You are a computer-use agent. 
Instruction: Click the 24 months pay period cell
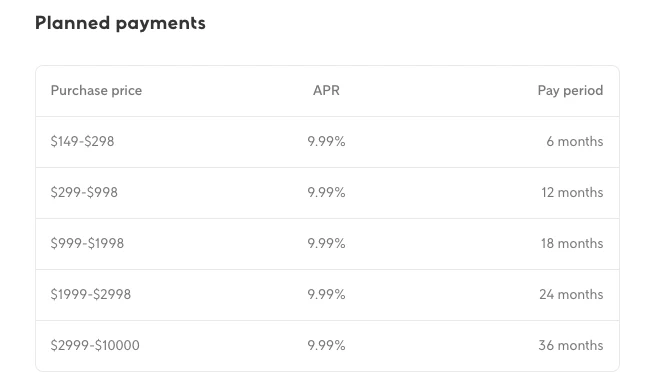(571, 294)
